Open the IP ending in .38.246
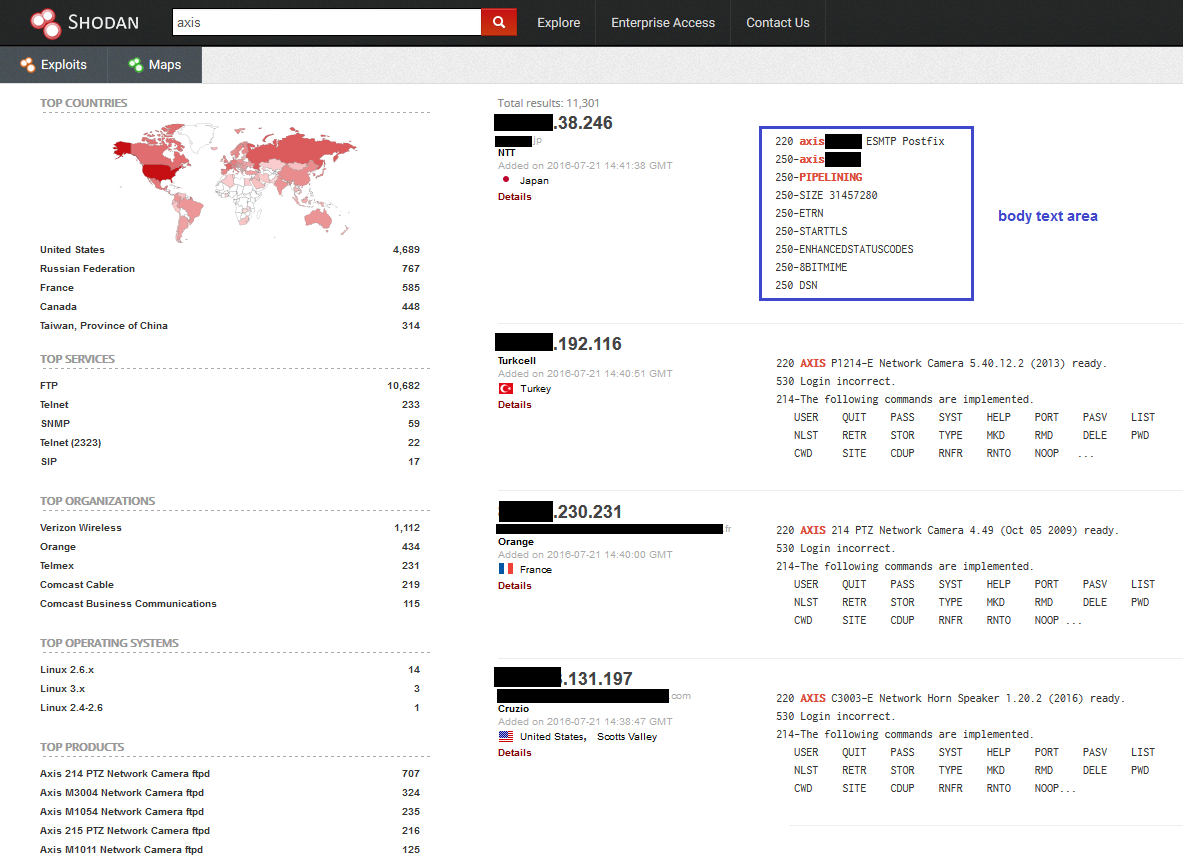The height and width of the screenshot is (861, 1183). 553,122
